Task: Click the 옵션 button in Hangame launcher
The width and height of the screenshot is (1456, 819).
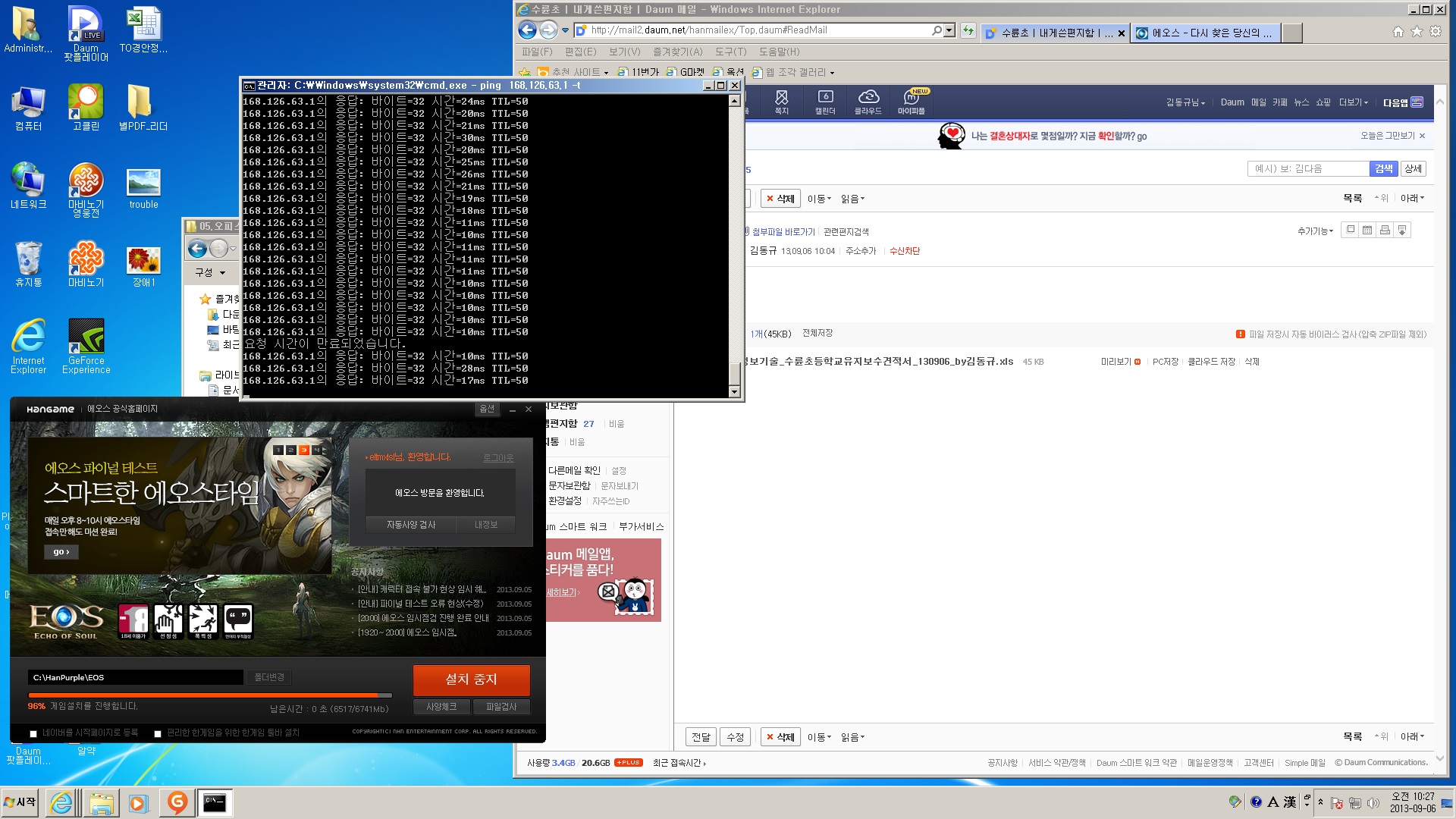Action: pos(487,409)
